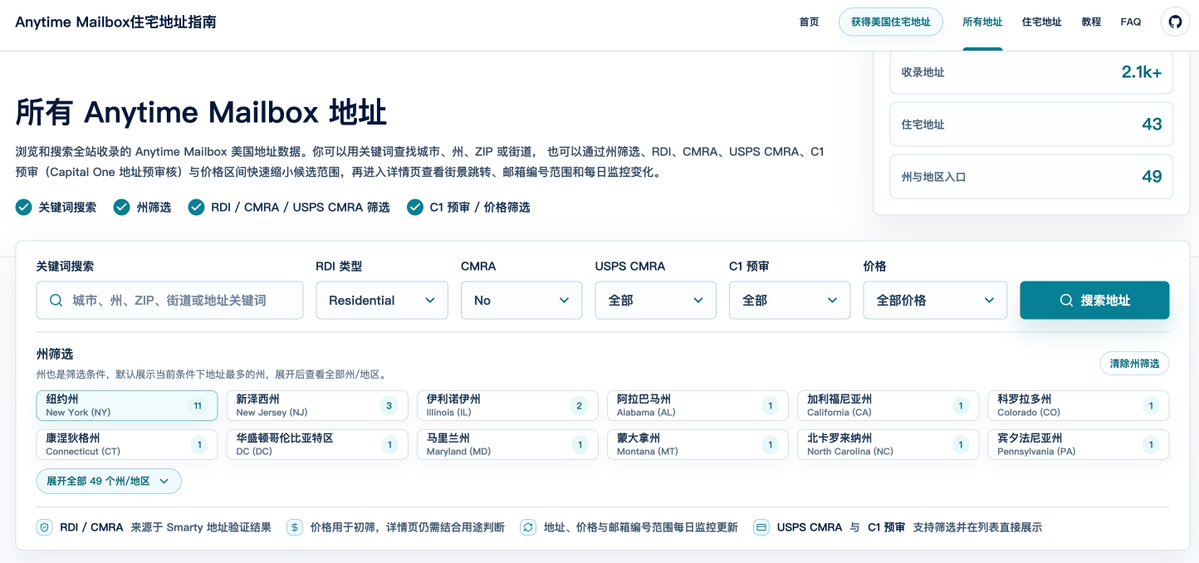This screenshot has width=1199, height=563.
Task: Click the checkmark icon beside 关键词搜索
Action: (24, 207)
